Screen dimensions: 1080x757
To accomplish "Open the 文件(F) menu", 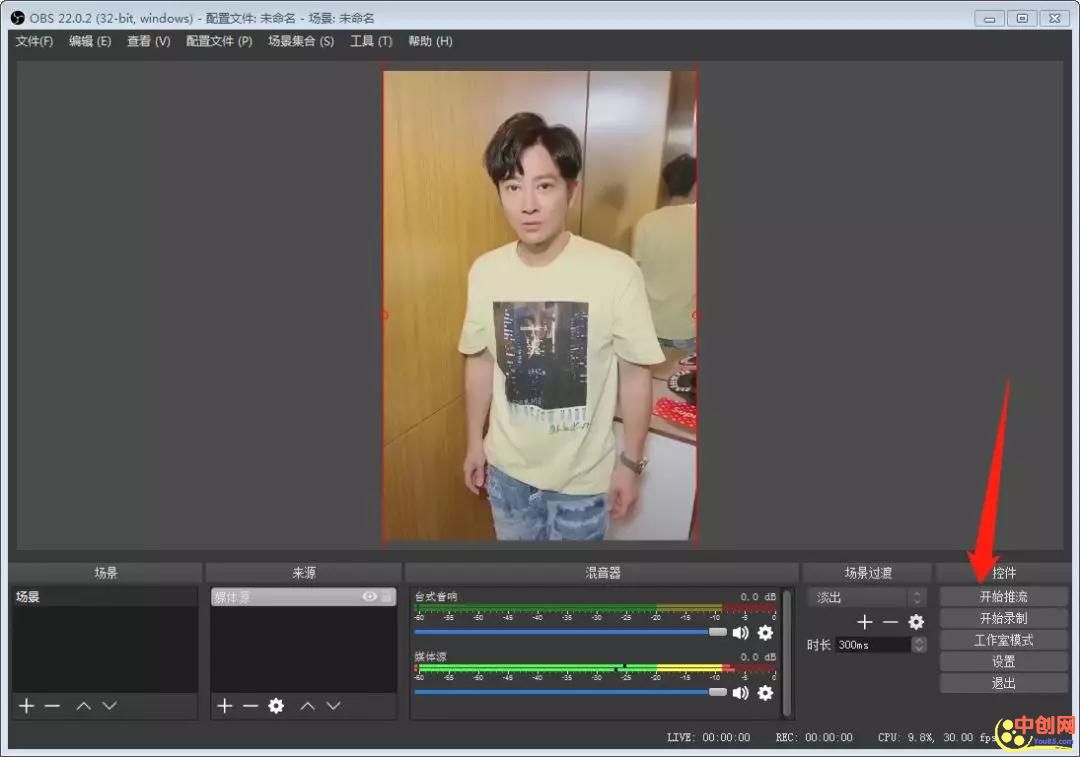I will (34, 41).
